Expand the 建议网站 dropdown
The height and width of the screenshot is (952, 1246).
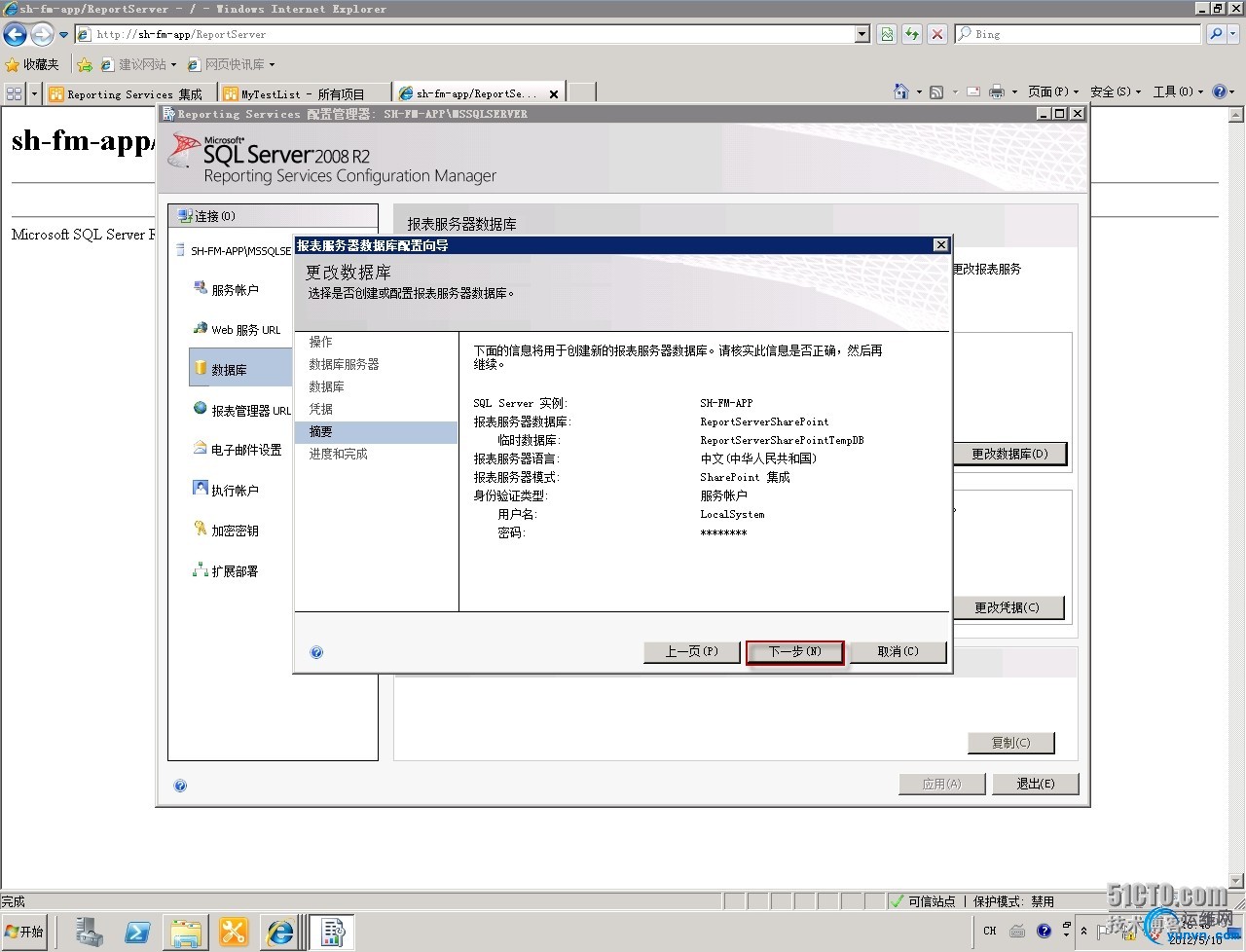tap(173, 65)
